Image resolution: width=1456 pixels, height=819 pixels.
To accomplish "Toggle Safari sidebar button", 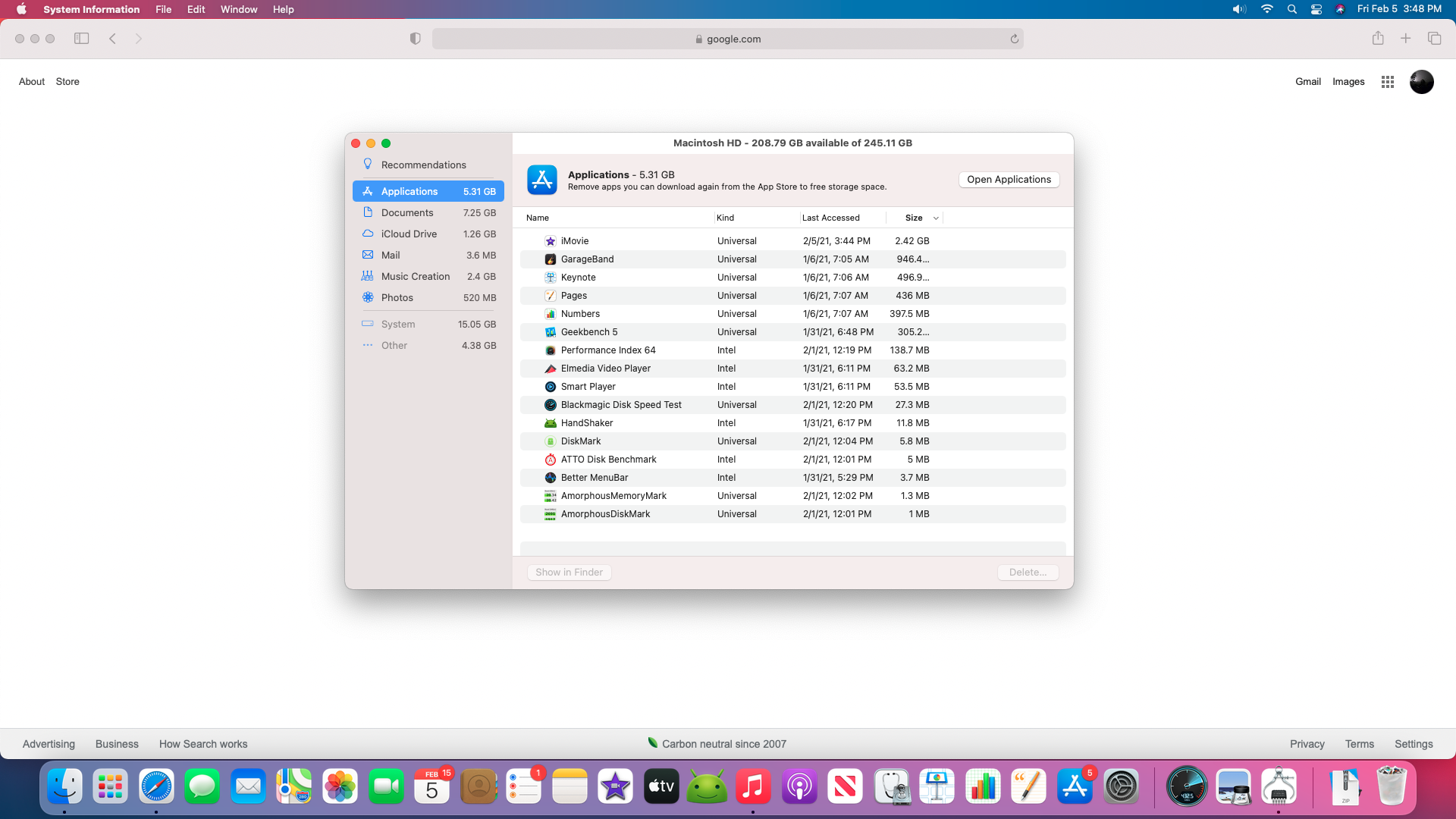I will (x=81, y=39).
